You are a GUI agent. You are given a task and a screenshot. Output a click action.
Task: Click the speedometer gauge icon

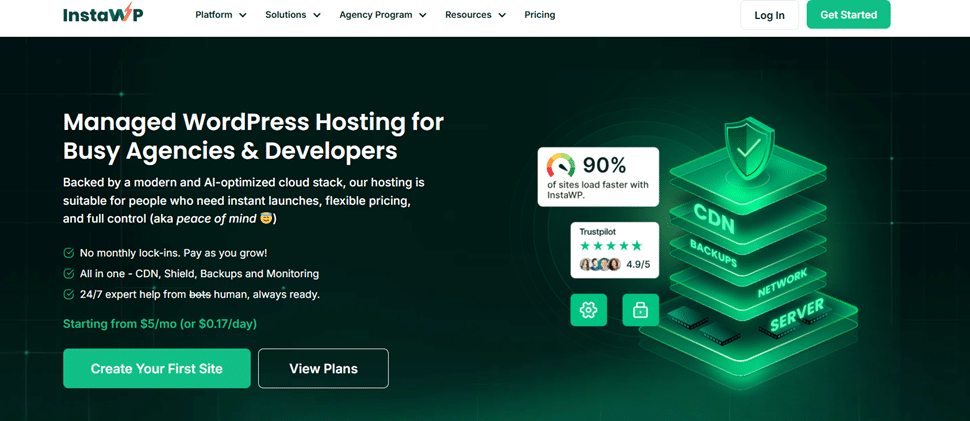coord(560,165)
